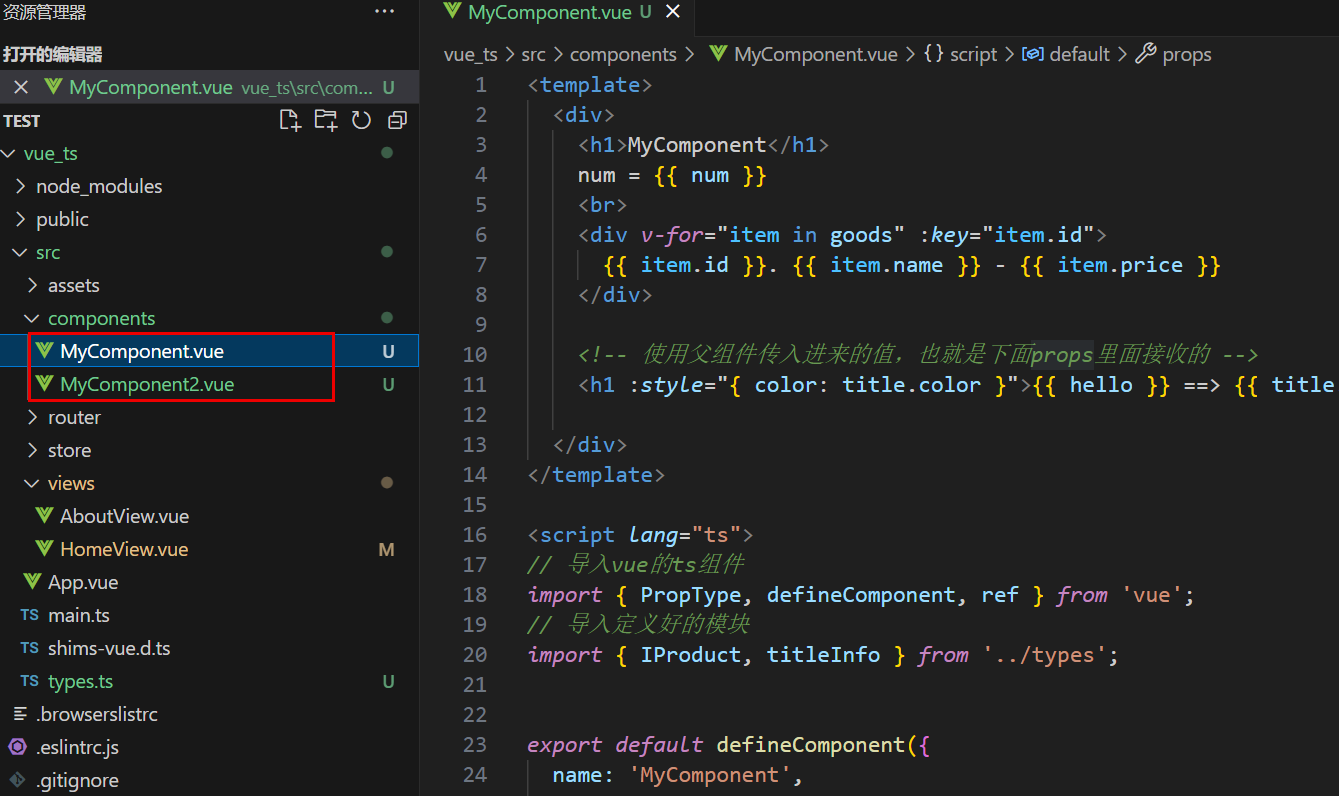Select MyComponent.vue in the components folder
This screenshot has width=1339, height=796.
(x=209, y=351)
